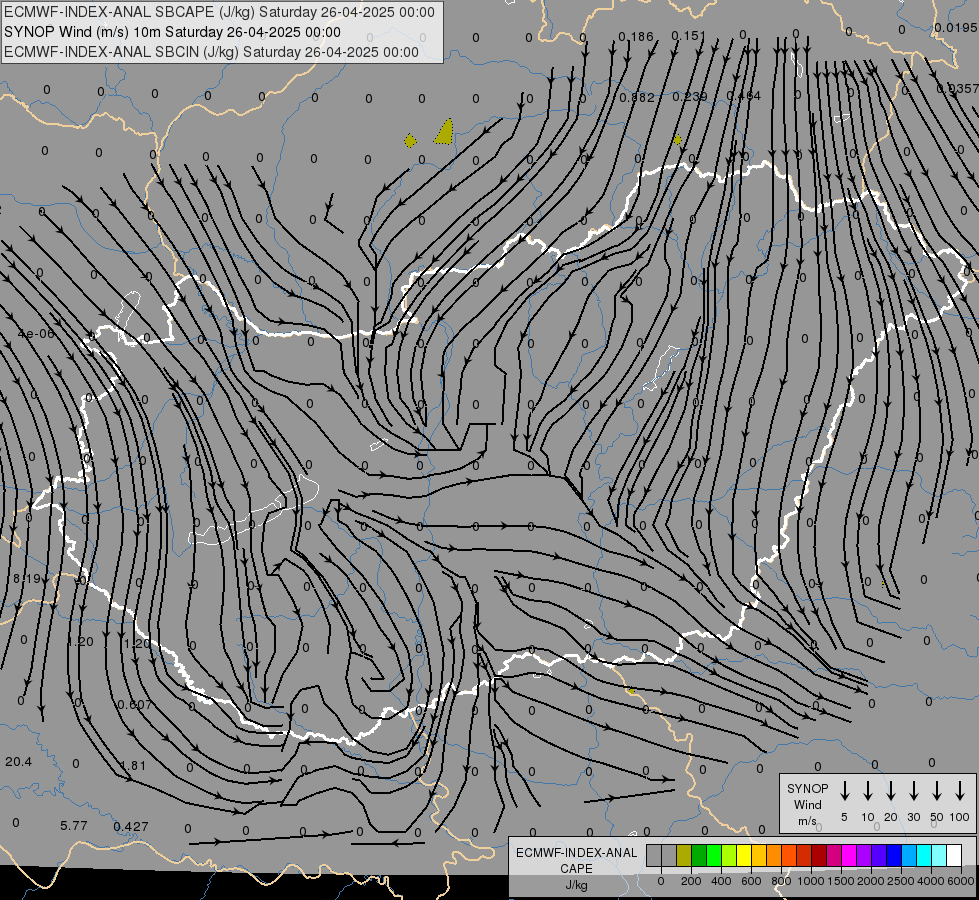
Task: Click the '100' label in the wind legend
Action: click(960, 817)
